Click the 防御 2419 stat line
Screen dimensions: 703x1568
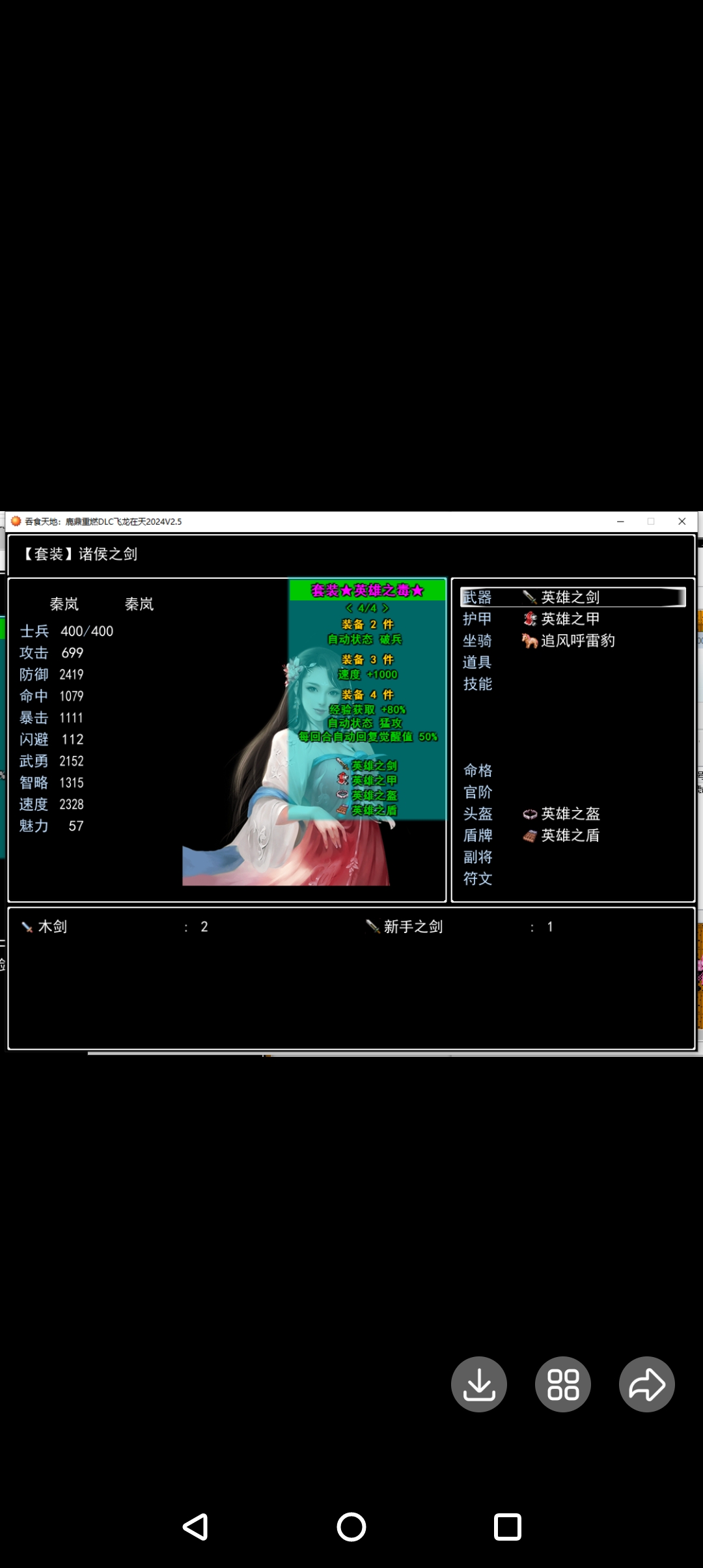click(51, 675)
